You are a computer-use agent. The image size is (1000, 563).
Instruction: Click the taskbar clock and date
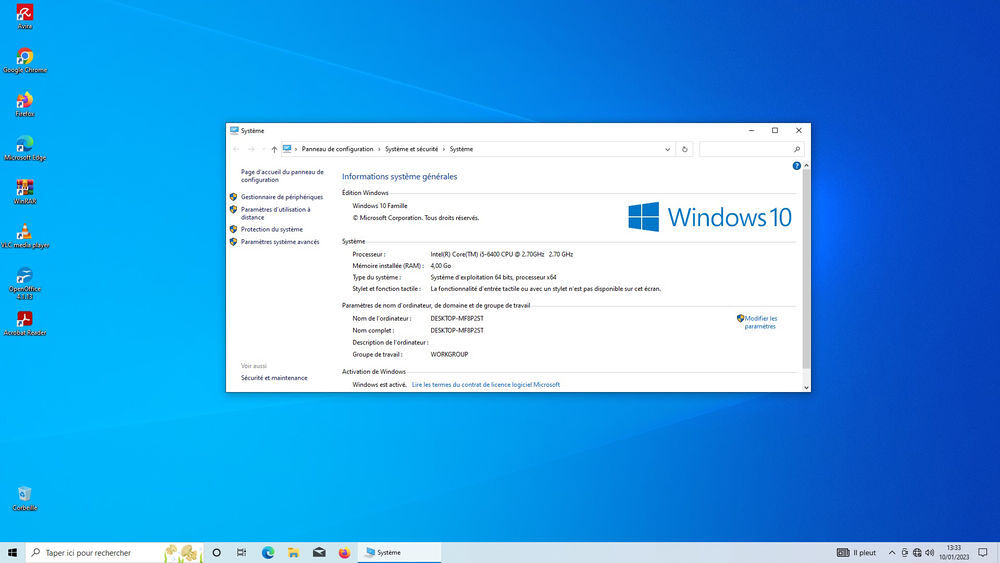point(953,553)
